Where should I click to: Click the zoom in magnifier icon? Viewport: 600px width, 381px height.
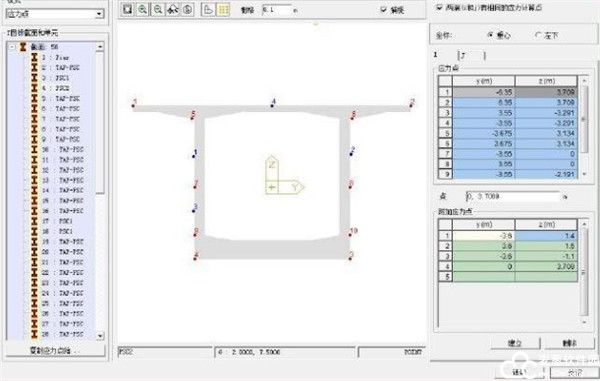coord(143,9)
